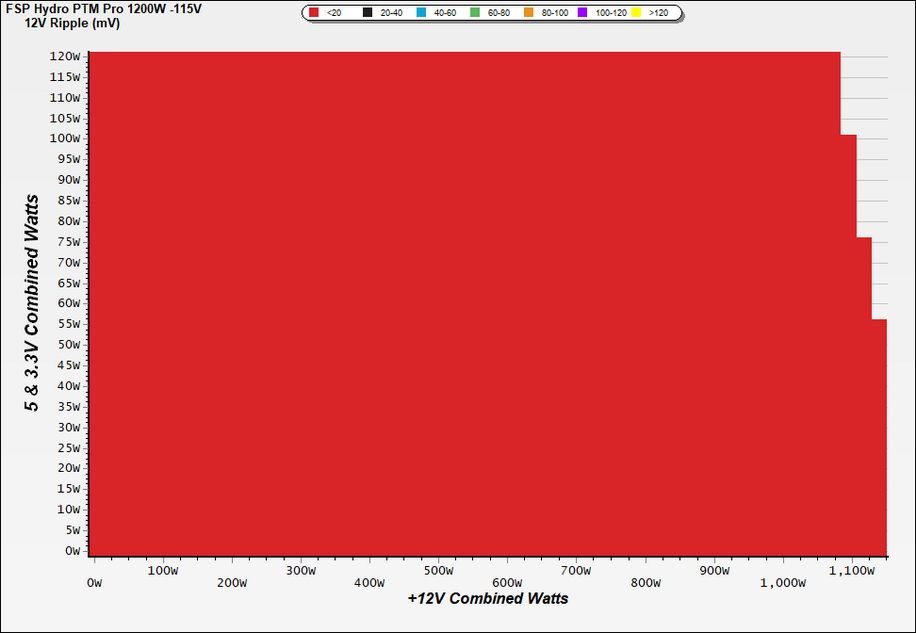Click the '35W' y-axis label

pyautogui.click(x=68, y=407)
